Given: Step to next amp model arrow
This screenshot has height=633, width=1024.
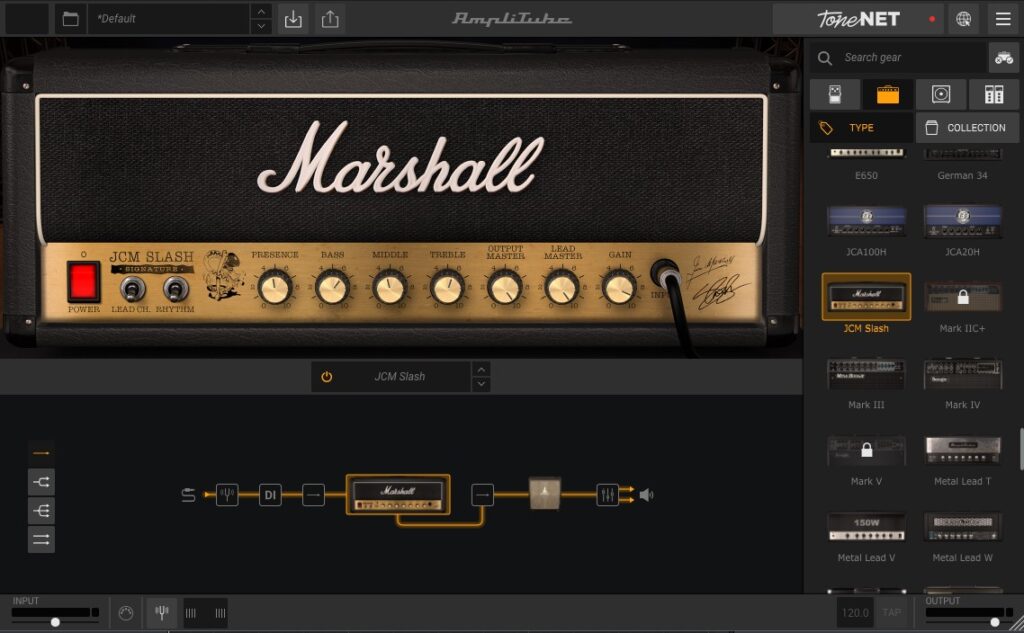Looking at the screenshot, I should (481, 384).
